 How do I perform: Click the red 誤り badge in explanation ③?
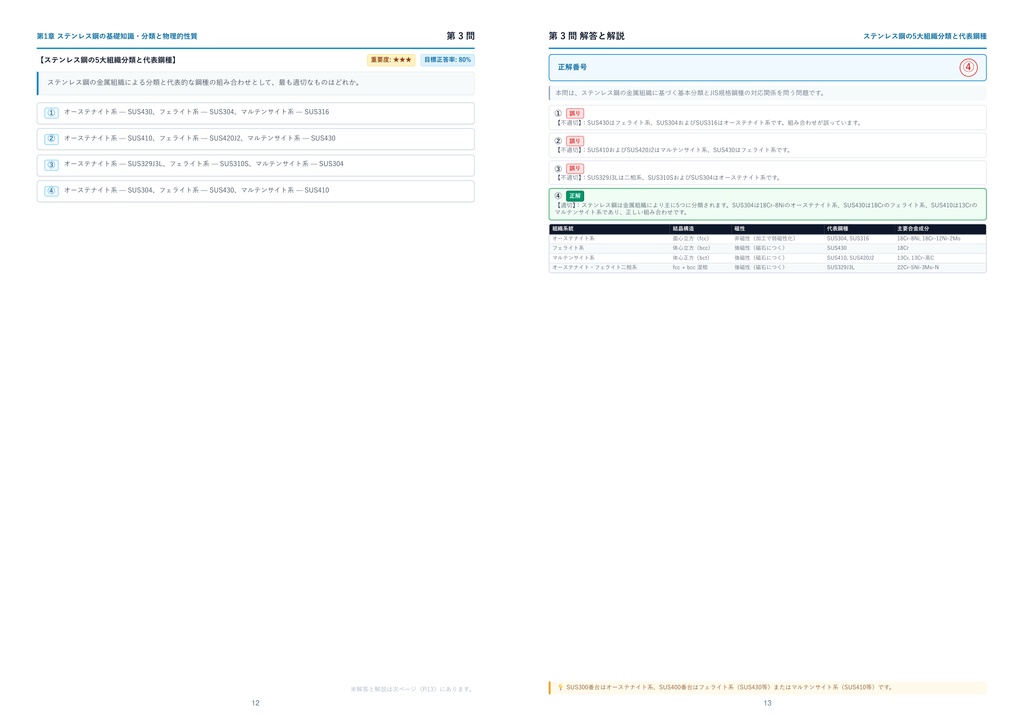coord(575,168)
